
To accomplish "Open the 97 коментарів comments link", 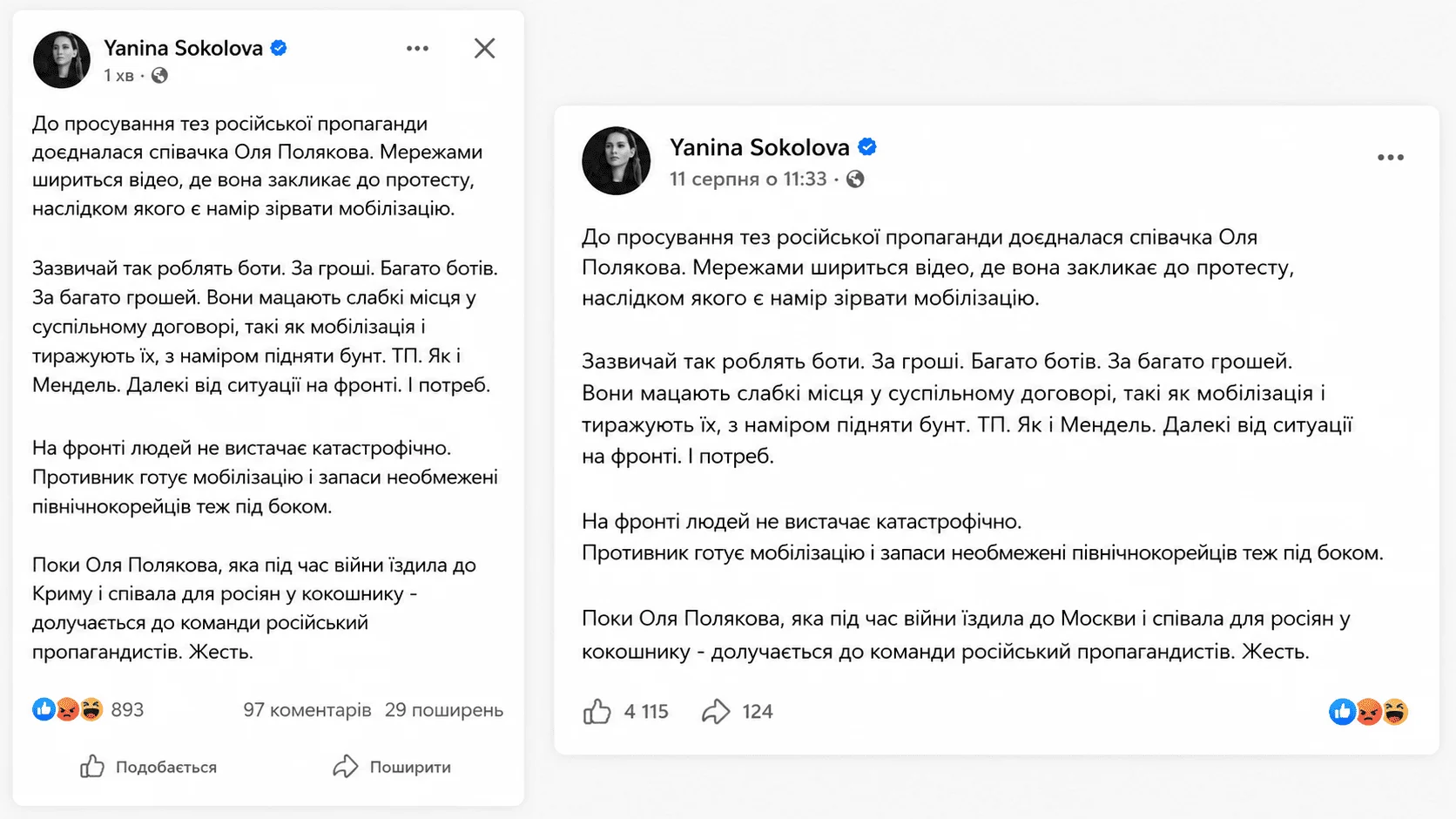I will tap(307, 710).
